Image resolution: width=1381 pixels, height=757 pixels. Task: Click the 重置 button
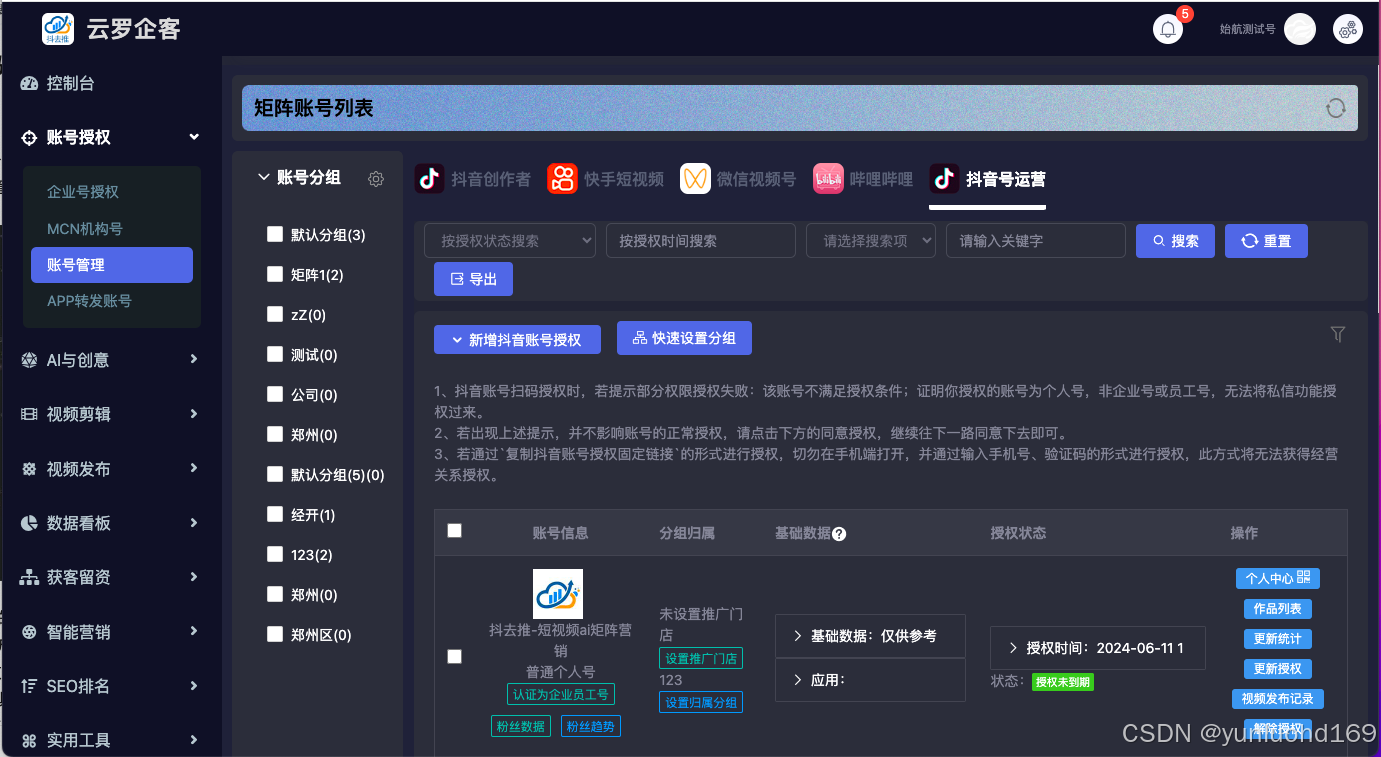click(1266, 241)
